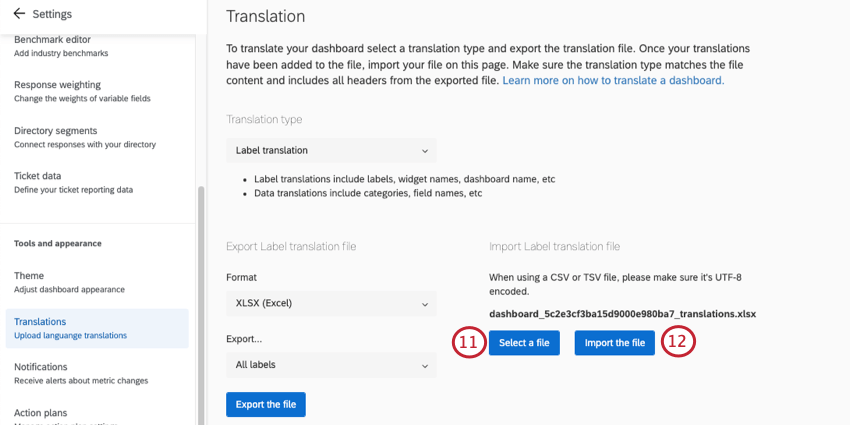Click the selected translations xlsx filename

[x=622, y=313]
